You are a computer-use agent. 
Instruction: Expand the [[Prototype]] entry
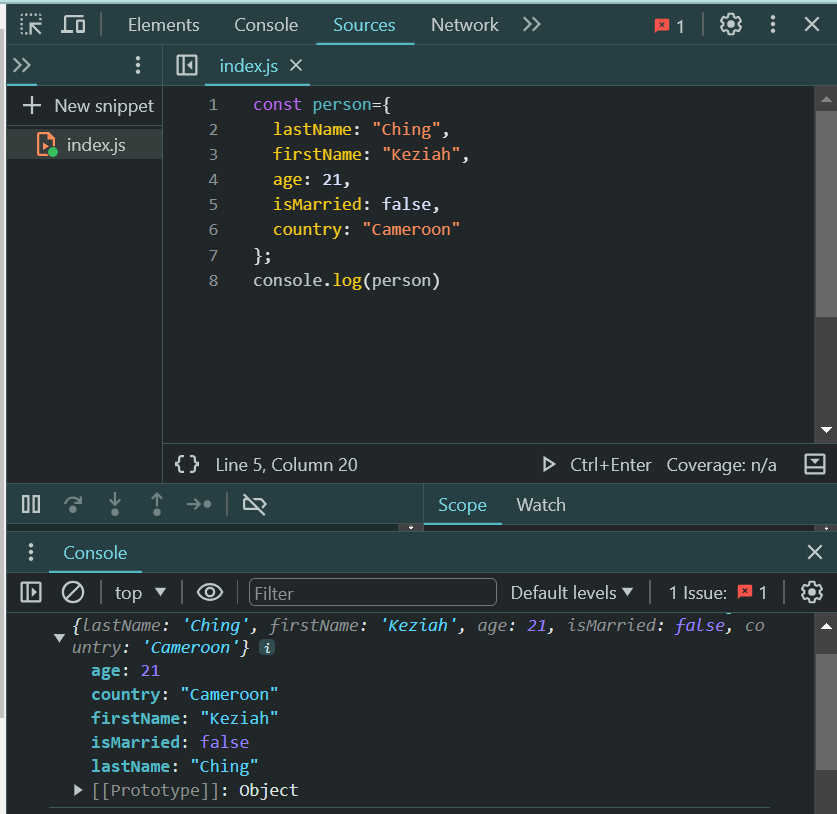point(78,790)
